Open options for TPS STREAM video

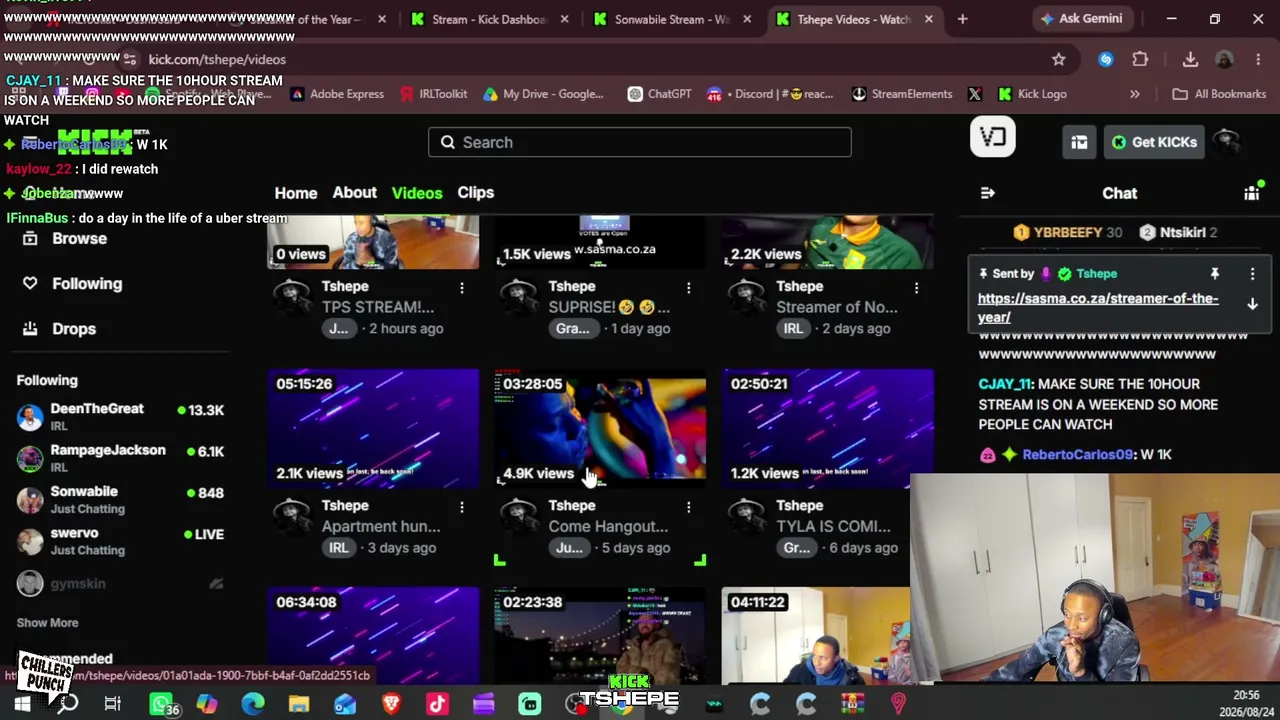coord(462,288)
